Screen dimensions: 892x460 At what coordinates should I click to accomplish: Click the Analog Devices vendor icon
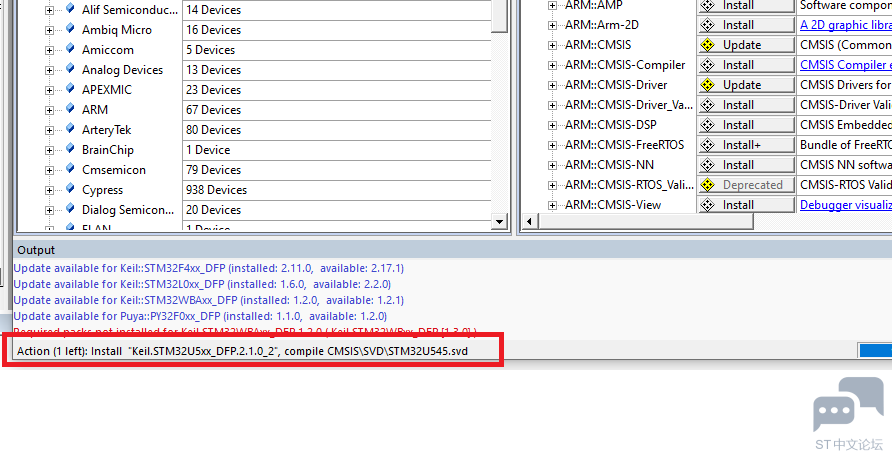pos(70,68)
